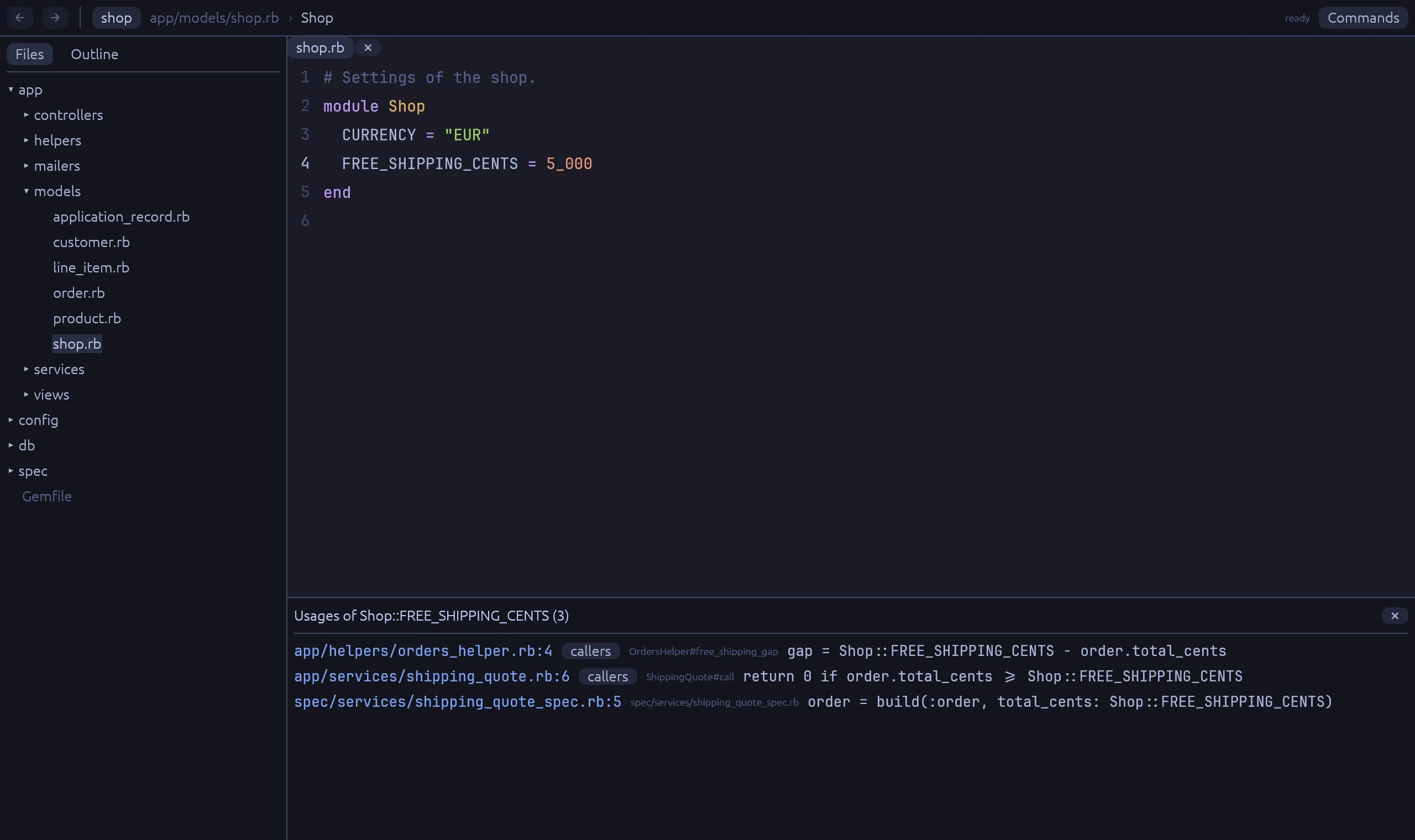Open line_item.rb in the file tree

[x=91, y=267]
